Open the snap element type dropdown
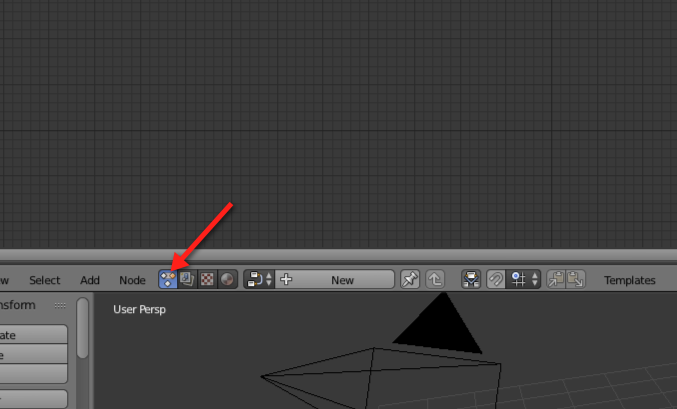Screen dimensions: 677x409 pos(523,279)
